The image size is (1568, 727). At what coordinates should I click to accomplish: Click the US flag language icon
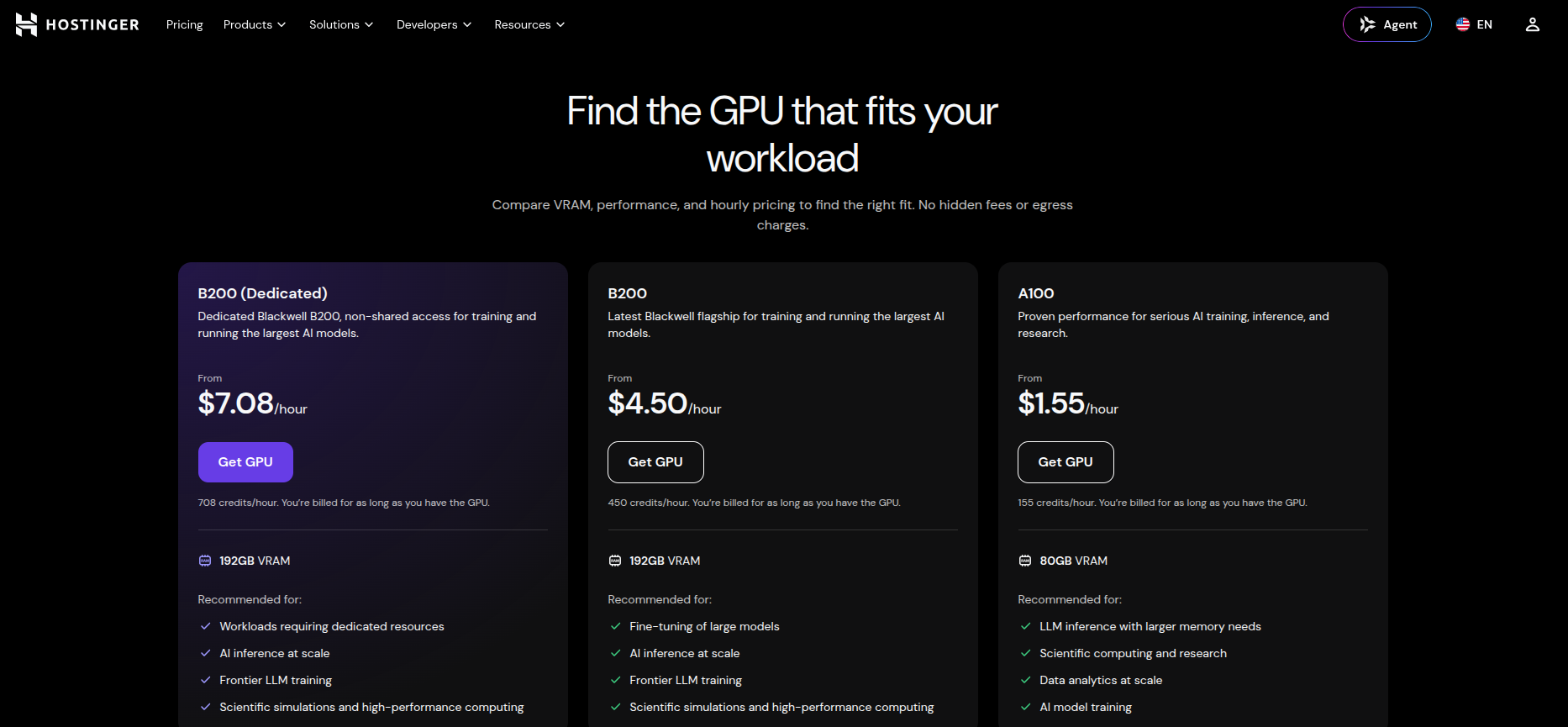(1463, 25)
